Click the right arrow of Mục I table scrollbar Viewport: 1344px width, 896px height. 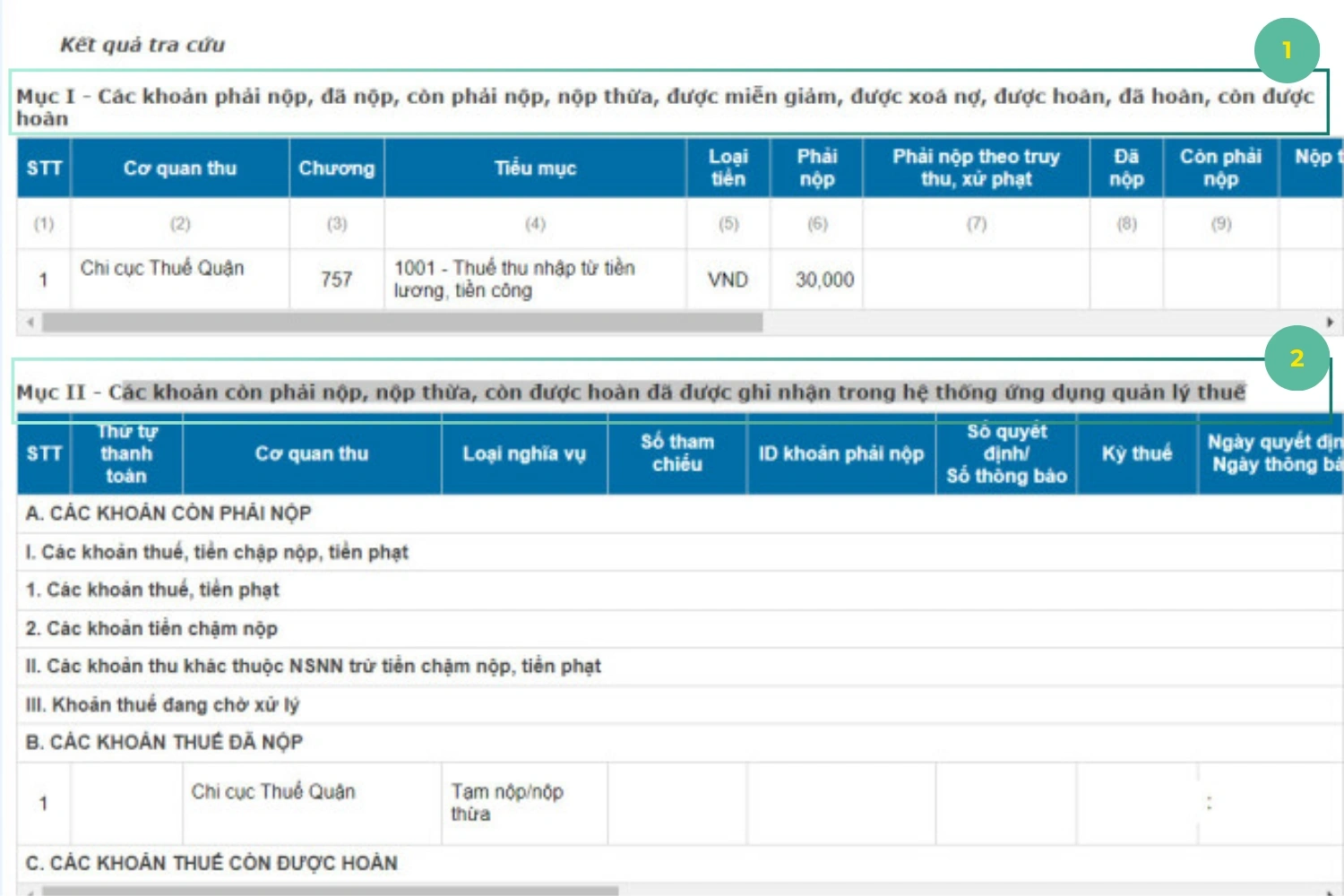[1330, 323]
